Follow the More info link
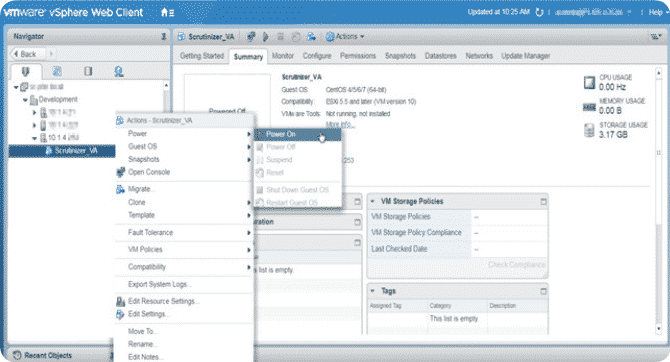 (x=340, y=124)
